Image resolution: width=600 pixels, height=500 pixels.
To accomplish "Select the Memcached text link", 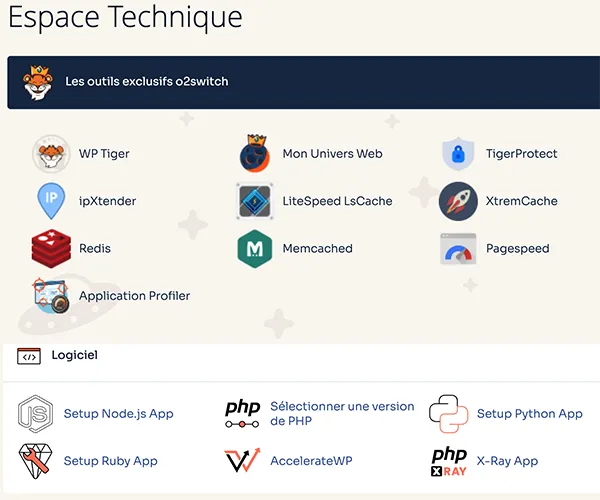I will (x=318, y=248).
